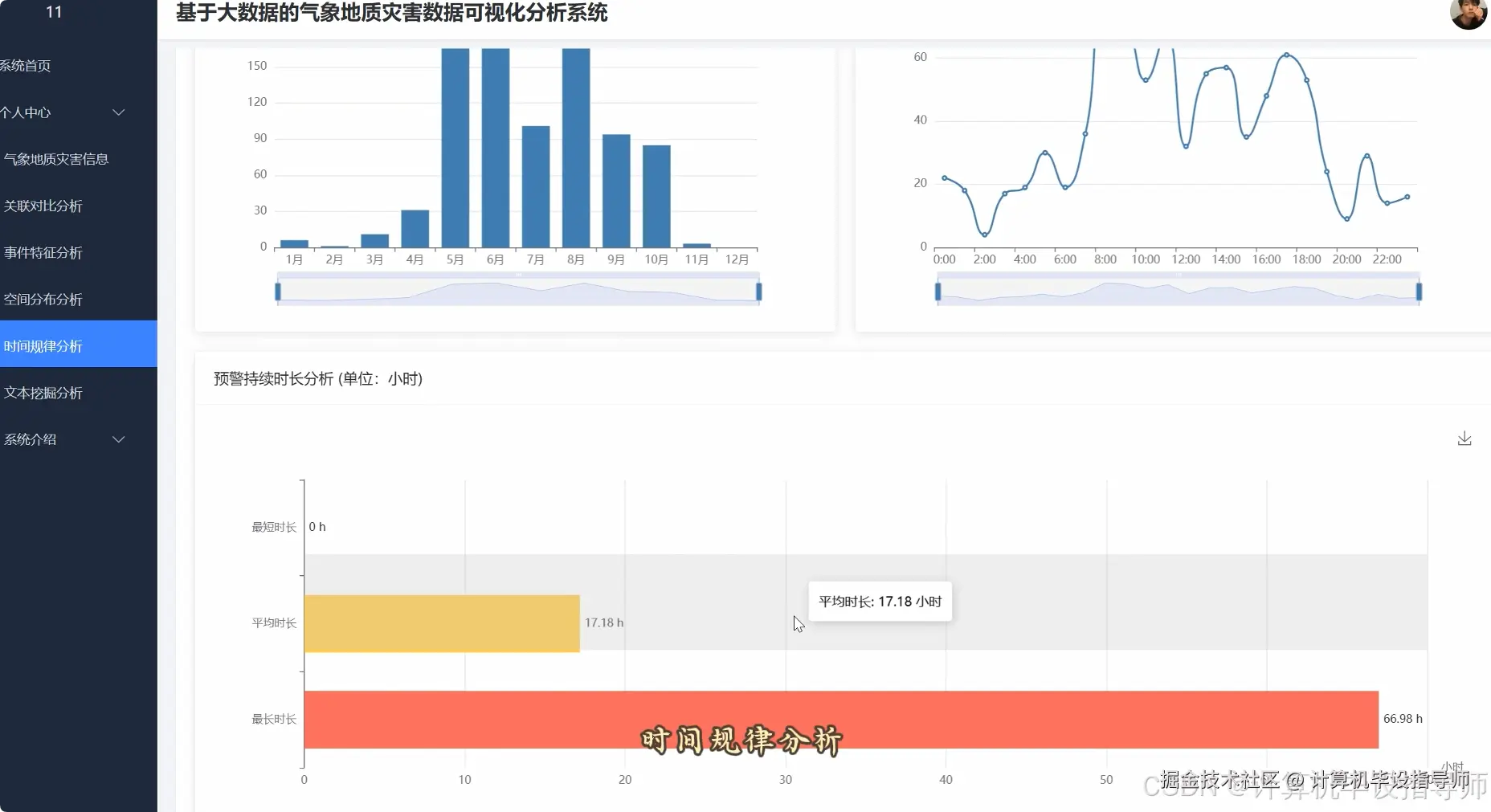
Task: Click left zoom handle of hourly chart
Action: (x=937, y=292)
